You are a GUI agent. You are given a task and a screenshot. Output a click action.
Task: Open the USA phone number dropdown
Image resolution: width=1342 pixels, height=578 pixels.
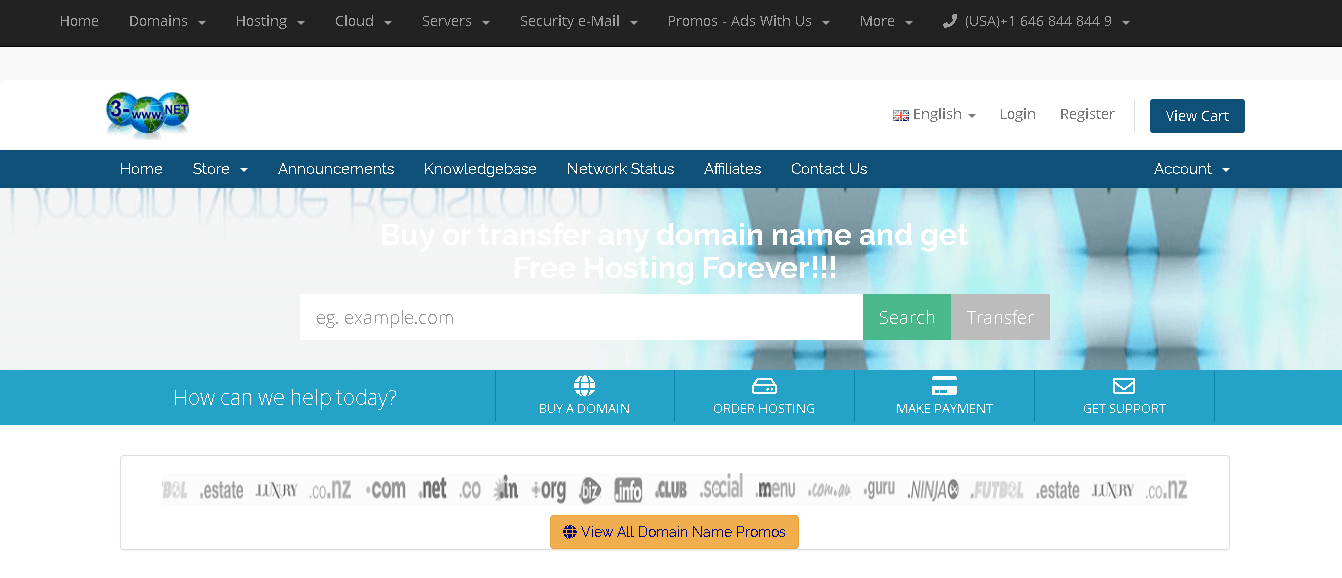pos(1037,21)
